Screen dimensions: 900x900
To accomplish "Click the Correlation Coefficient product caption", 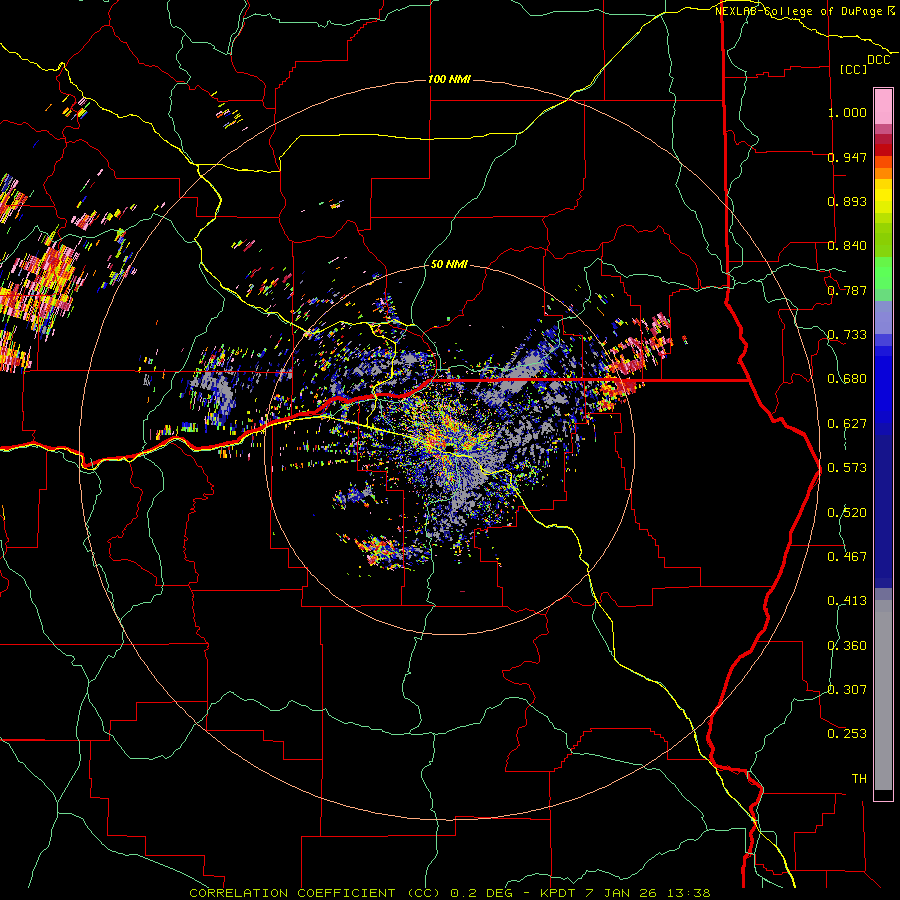I will [x=450, y=893].
